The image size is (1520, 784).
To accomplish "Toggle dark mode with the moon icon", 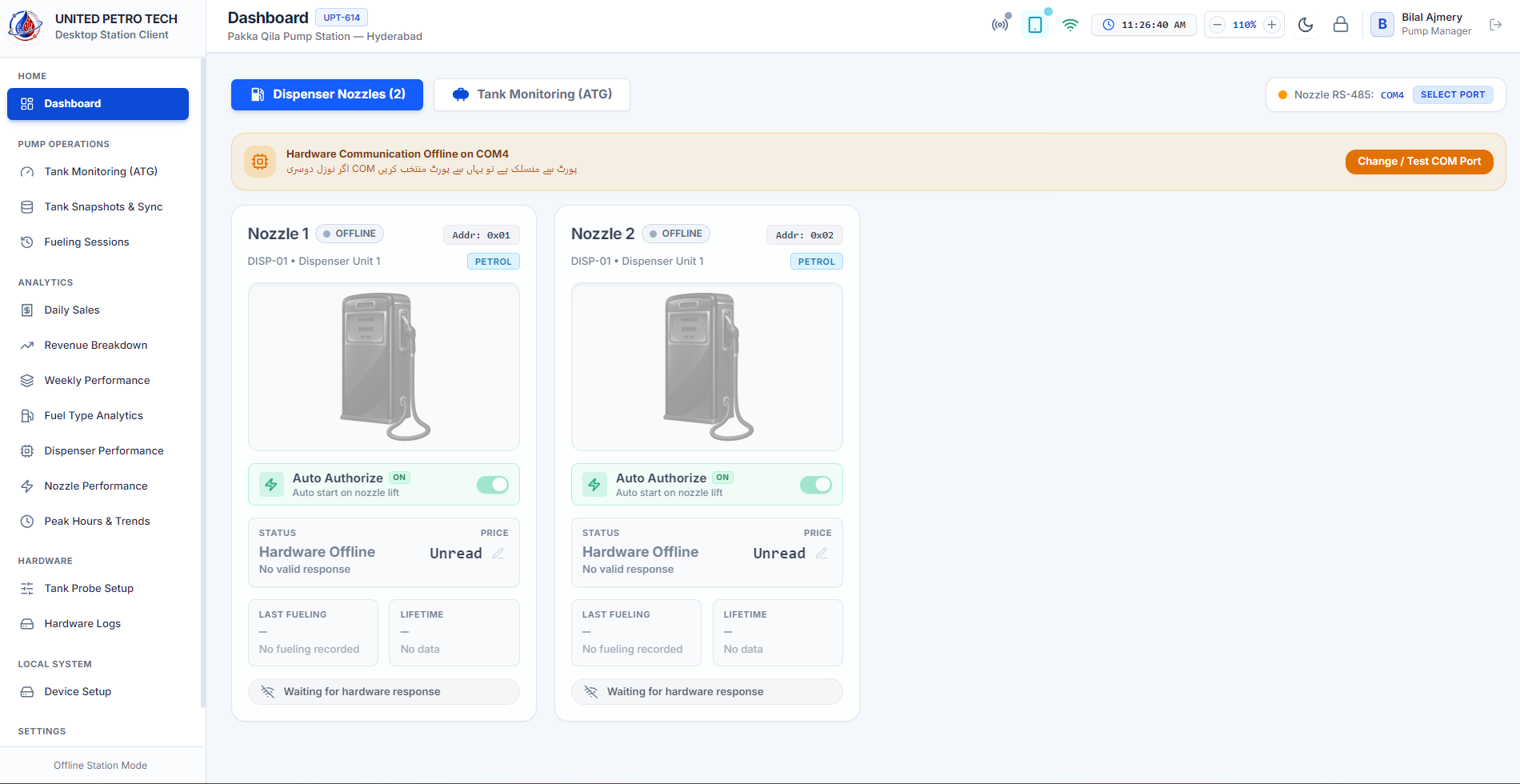I will [1306, 25].
